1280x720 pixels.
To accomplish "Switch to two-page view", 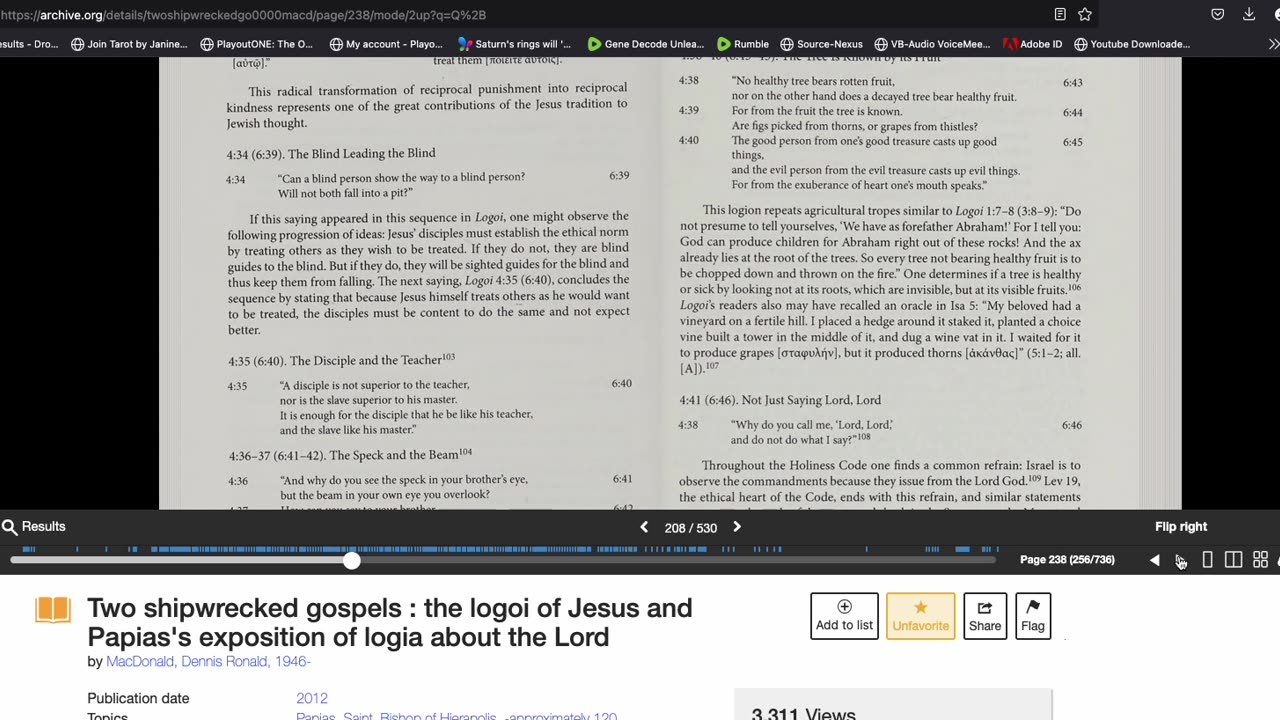I will pos(1233,561).
